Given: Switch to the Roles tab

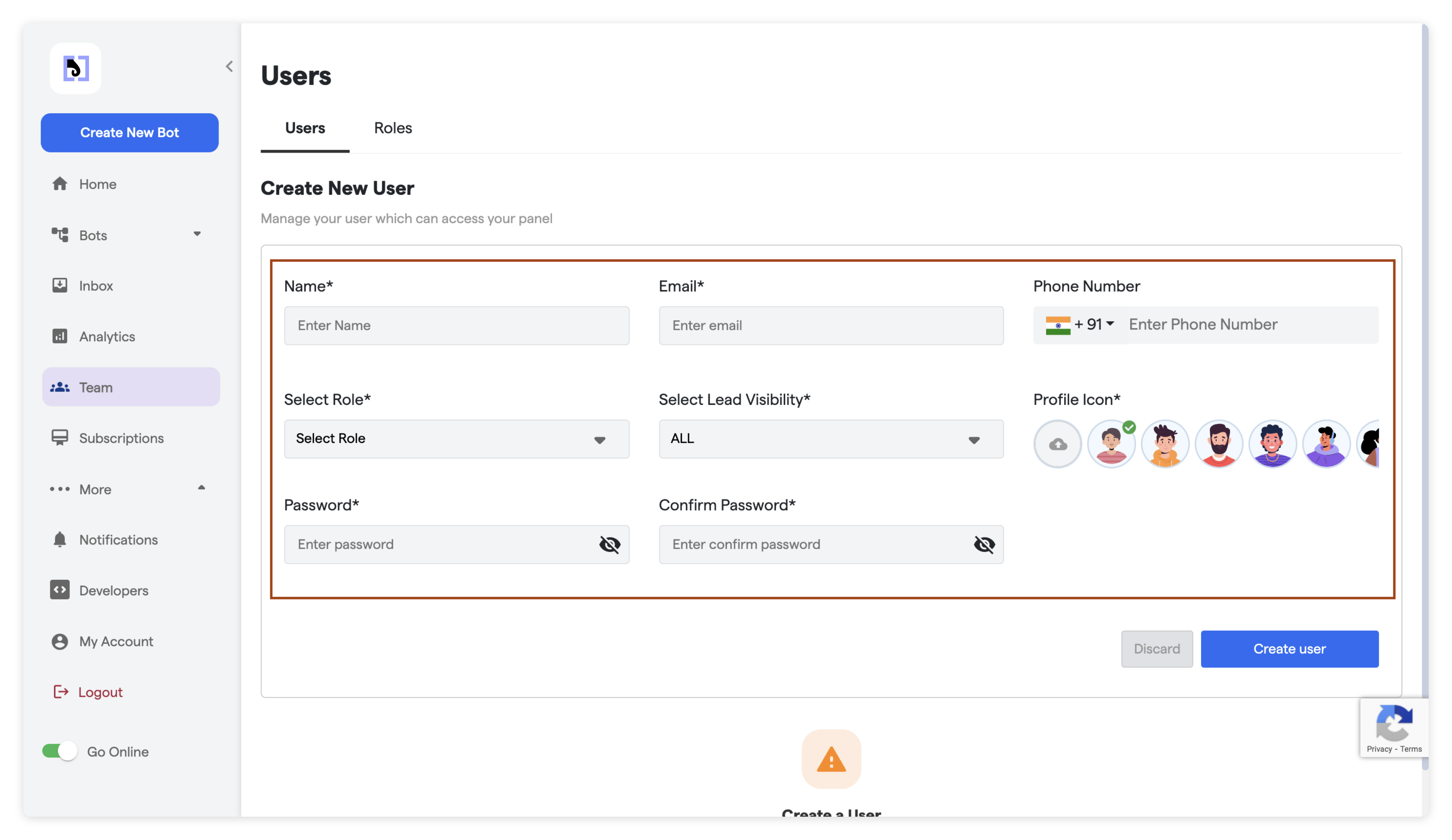Looking at the screenshot, I should pyautogui.click(x=393, y=128).
